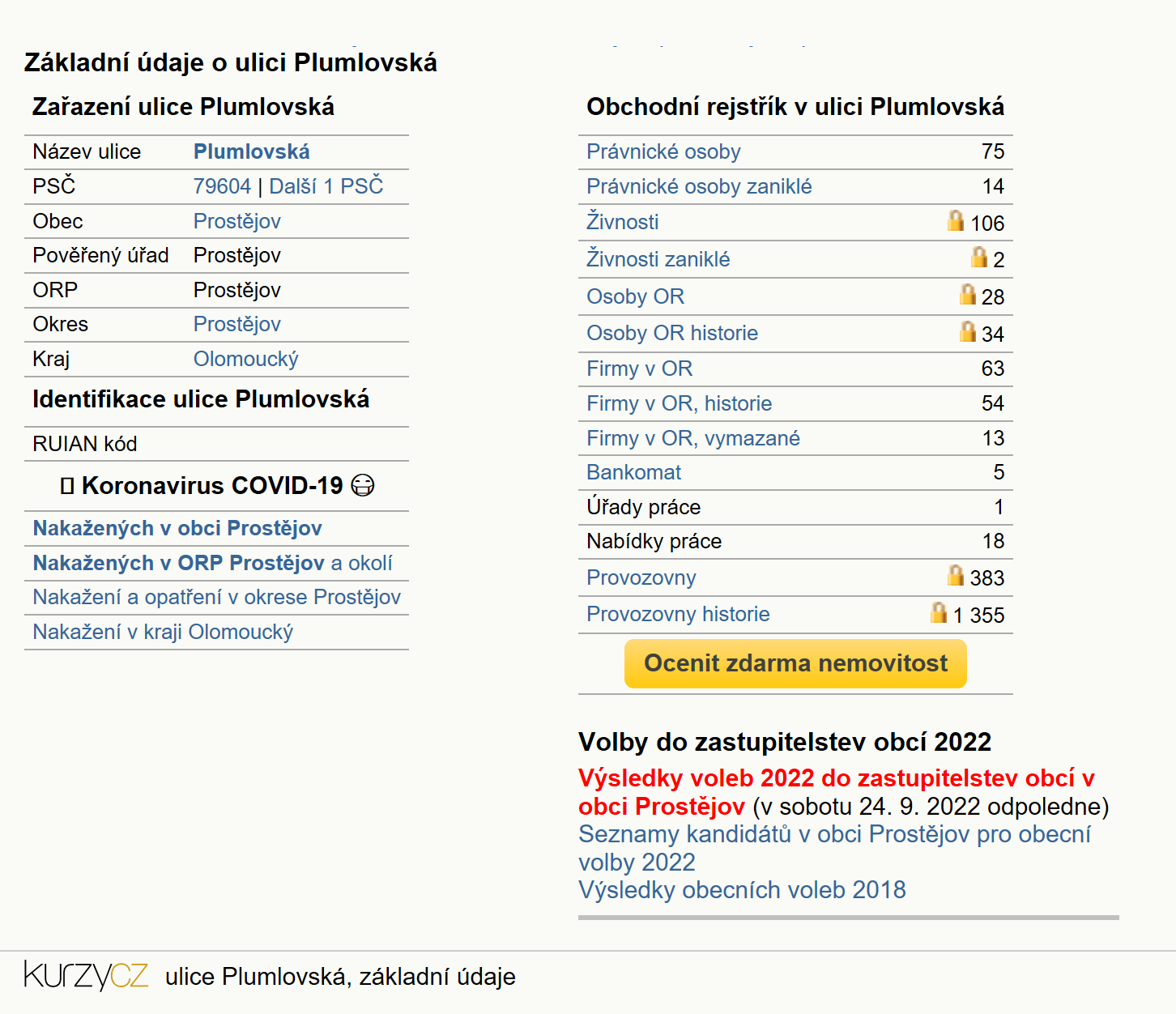
Task: Open red Výsledky voleb 2022 link
Action: tap(836, 792)
